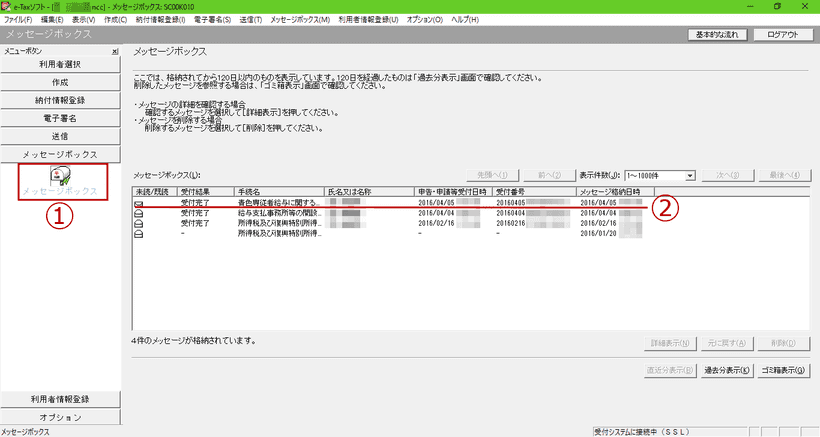Click 利用者情報登録 sidebar button at bottom
Viewport: 820px width, 437px height.
[60, 399]
